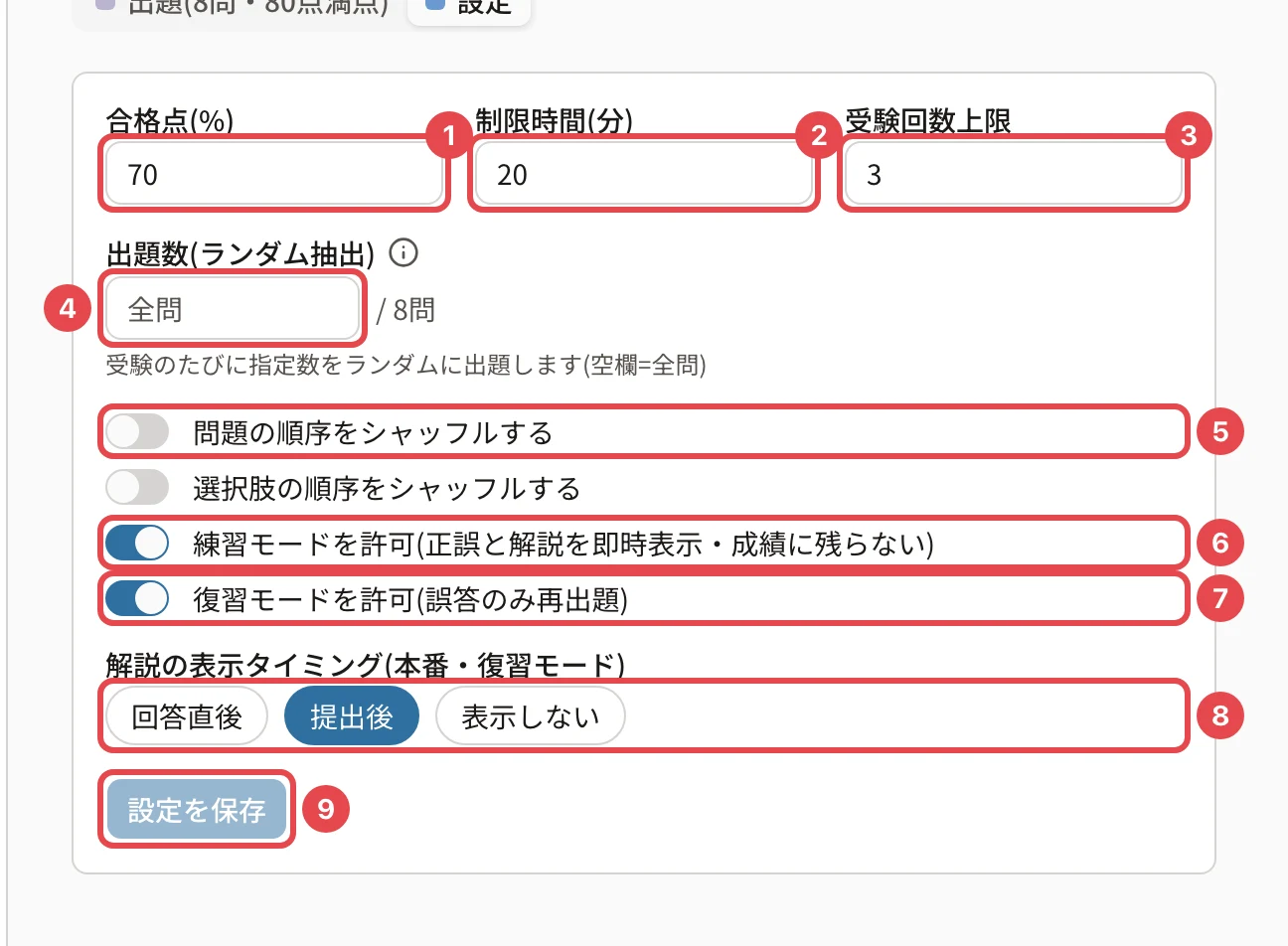
Task: Choose the 提出後 timing option
Action: point(352,715)
